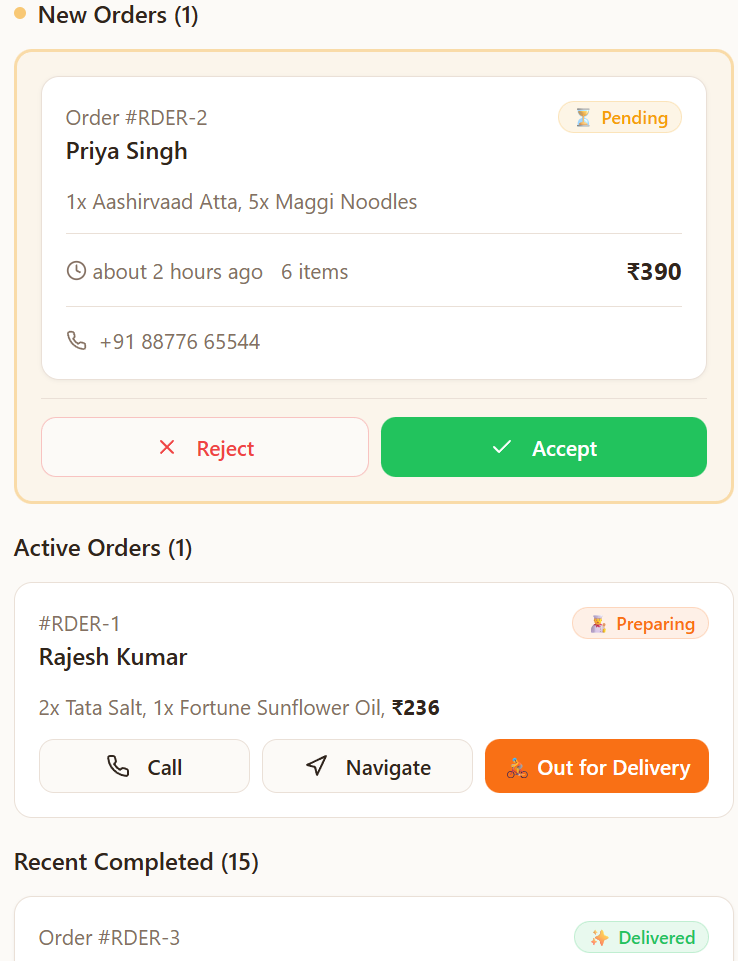The image size is (738, 961).
Task: Click the Active Orders (1) heading
Action: tap(103, 548)
